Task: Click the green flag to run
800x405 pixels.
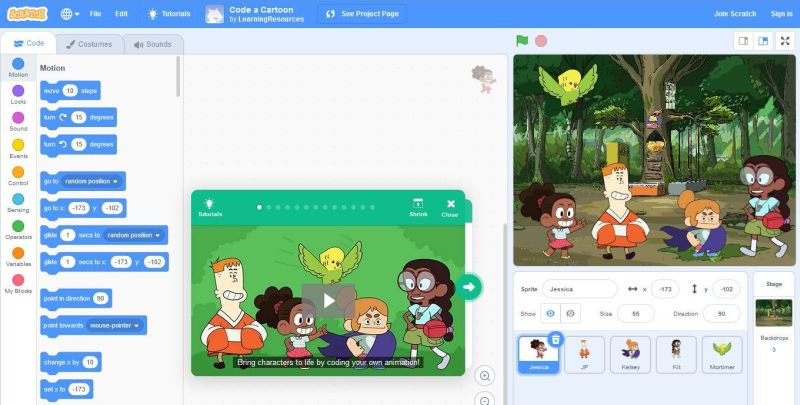Action: 522,41
